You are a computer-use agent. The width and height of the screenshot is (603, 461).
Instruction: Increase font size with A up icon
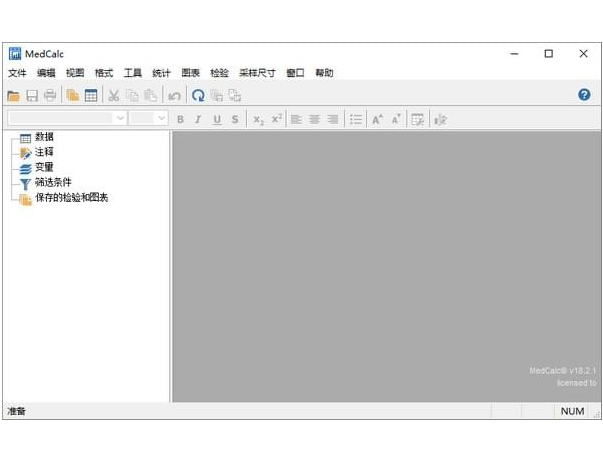tap(377, 119)
